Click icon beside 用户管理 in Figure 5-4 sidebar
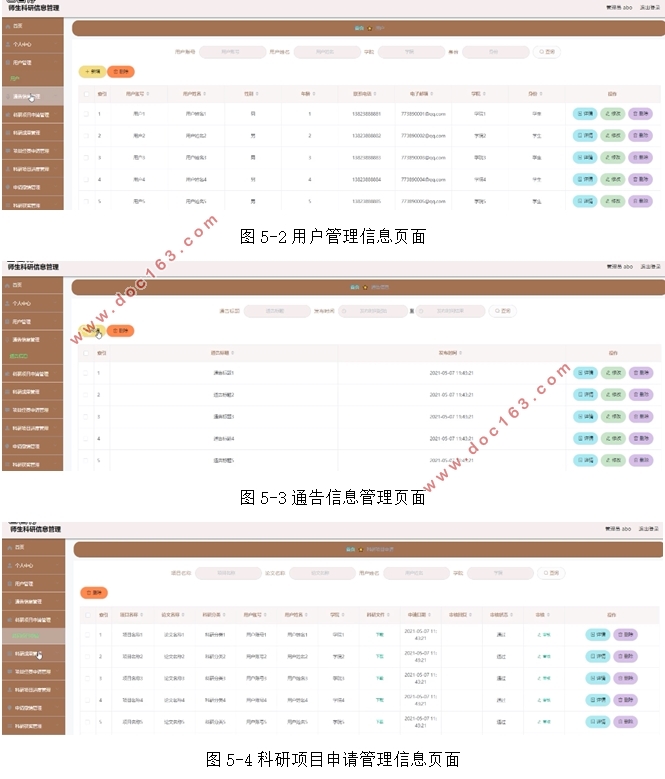Viewport: 665px width, 779px height. [x=10, y=584]
